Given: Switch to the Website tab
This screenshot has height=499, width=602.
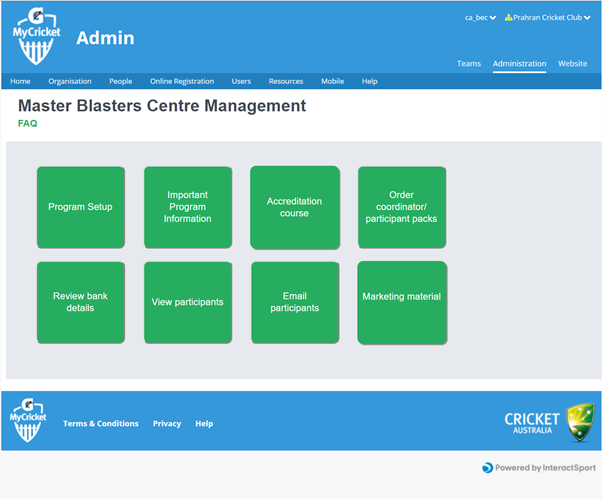Looking at the screenshot, I should click(572, 64).
